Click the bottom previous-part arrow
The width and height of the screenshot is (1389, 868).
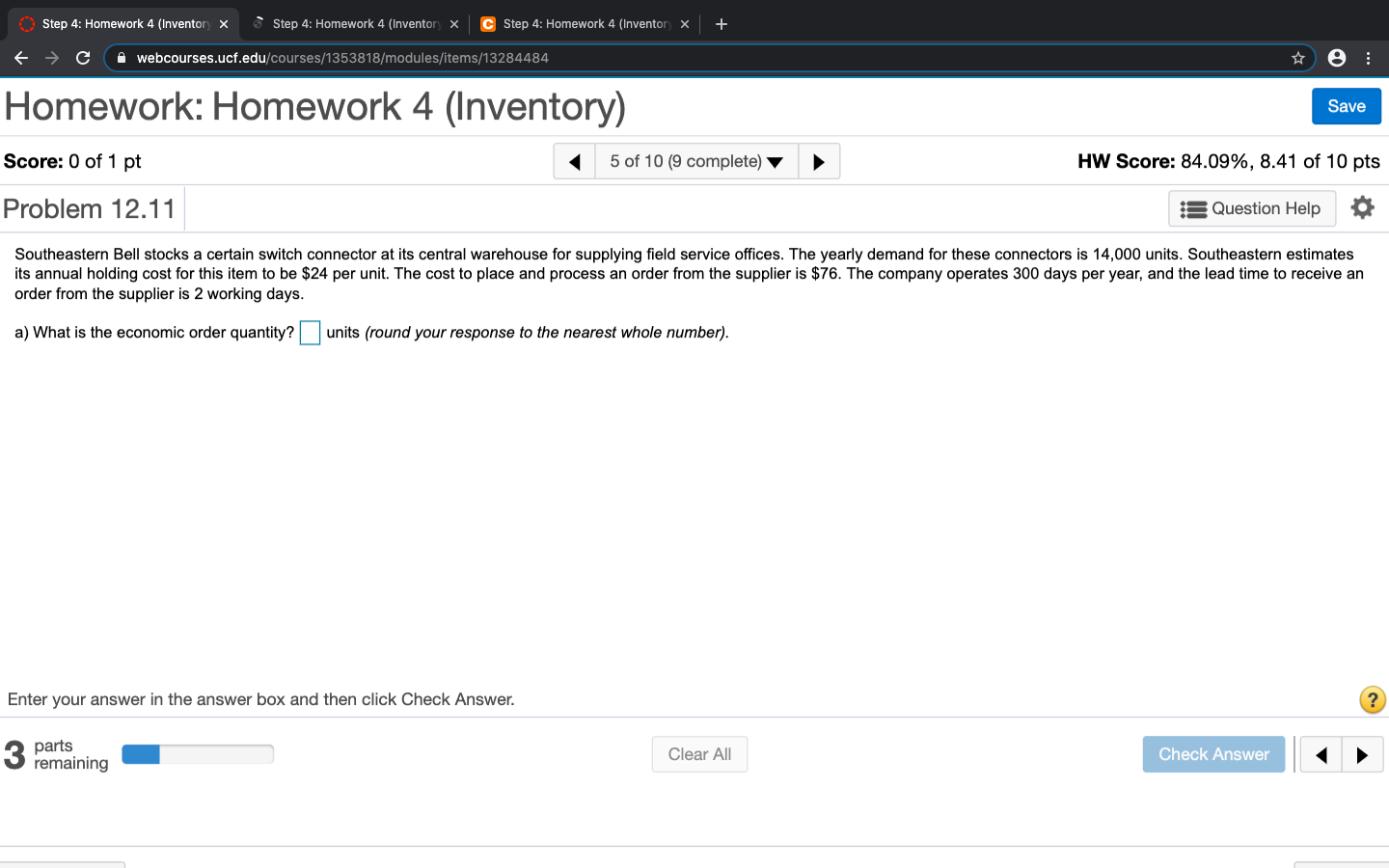click(x=1321, y=754)
